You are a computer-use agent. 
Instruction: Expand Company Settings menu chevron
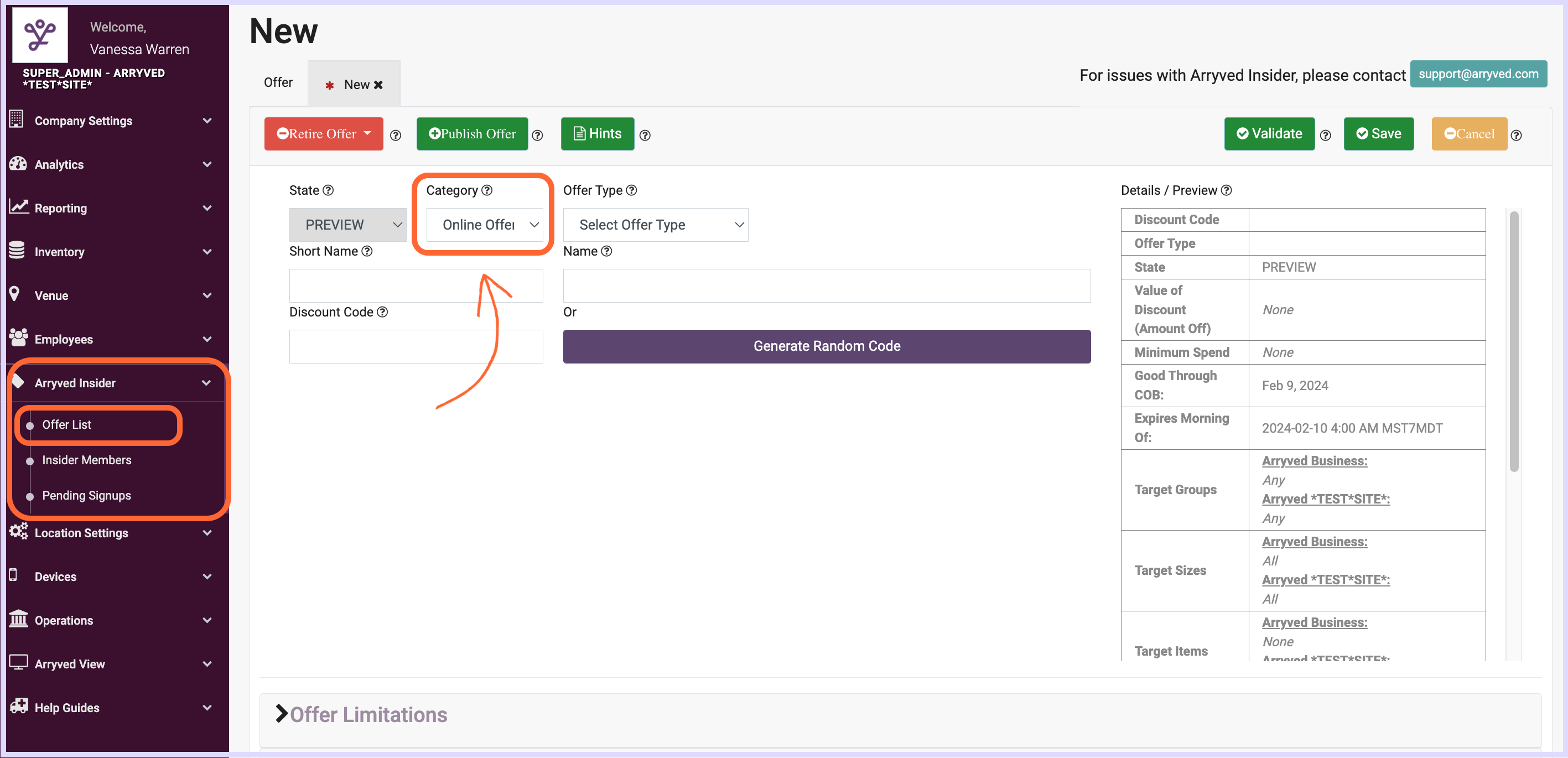tap(207, 121)
